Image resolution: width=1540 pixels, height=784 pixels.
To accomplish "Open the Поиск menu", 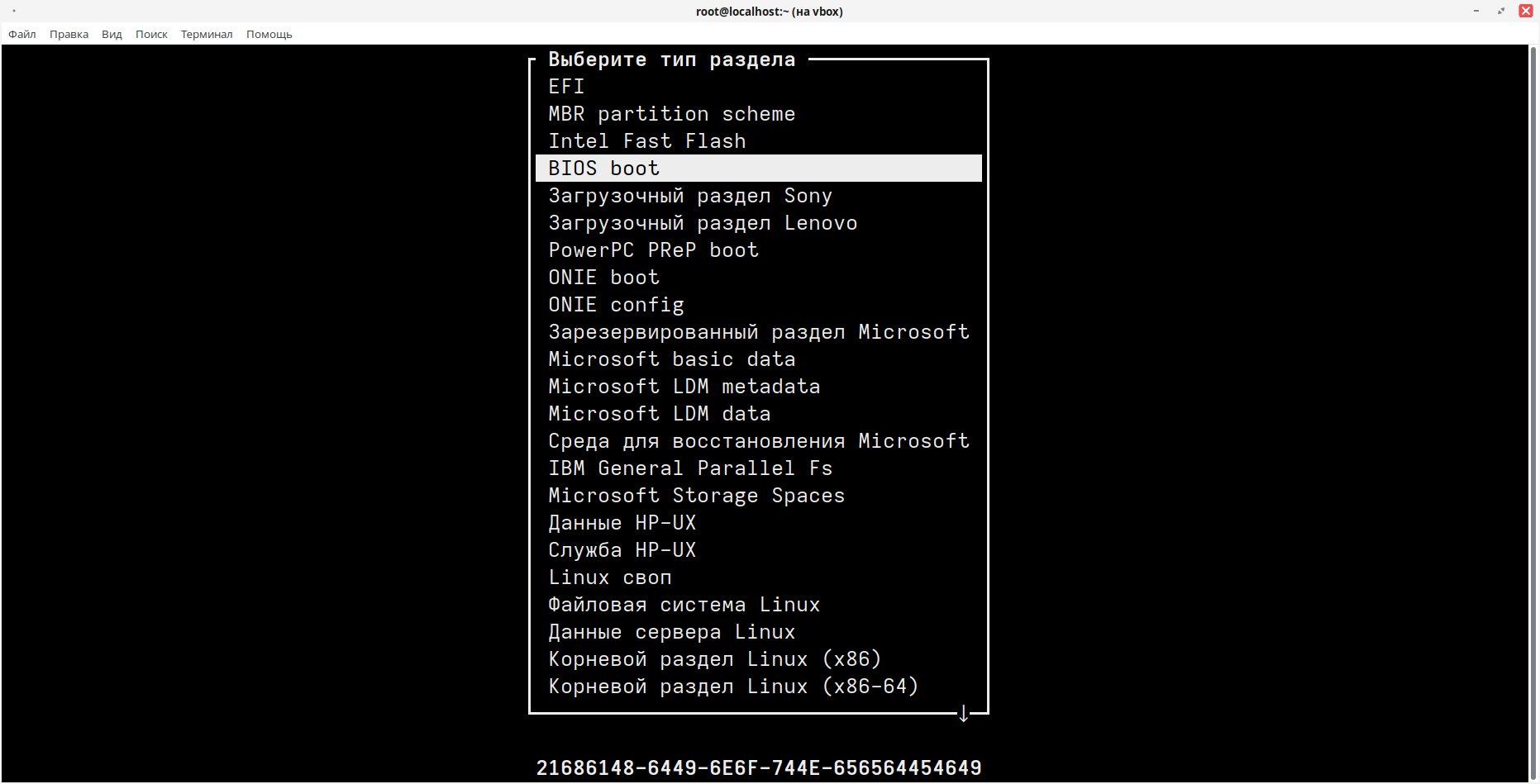I will click(151, 34).
